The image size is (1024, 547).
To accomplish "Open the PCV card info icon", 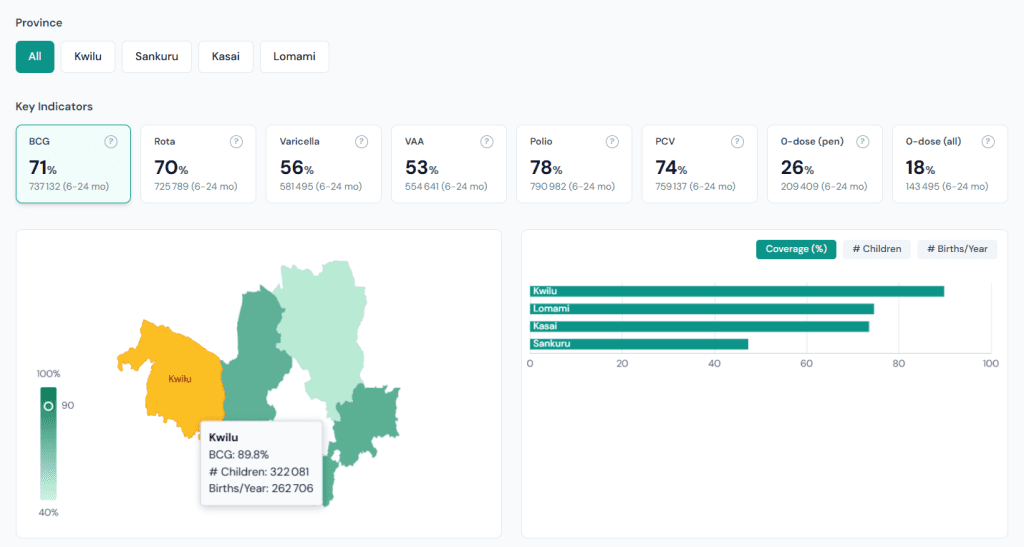I will point(737,142).
